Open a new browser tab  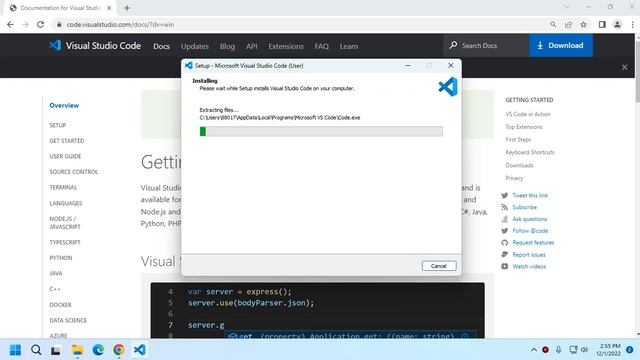tap(127, 8)
